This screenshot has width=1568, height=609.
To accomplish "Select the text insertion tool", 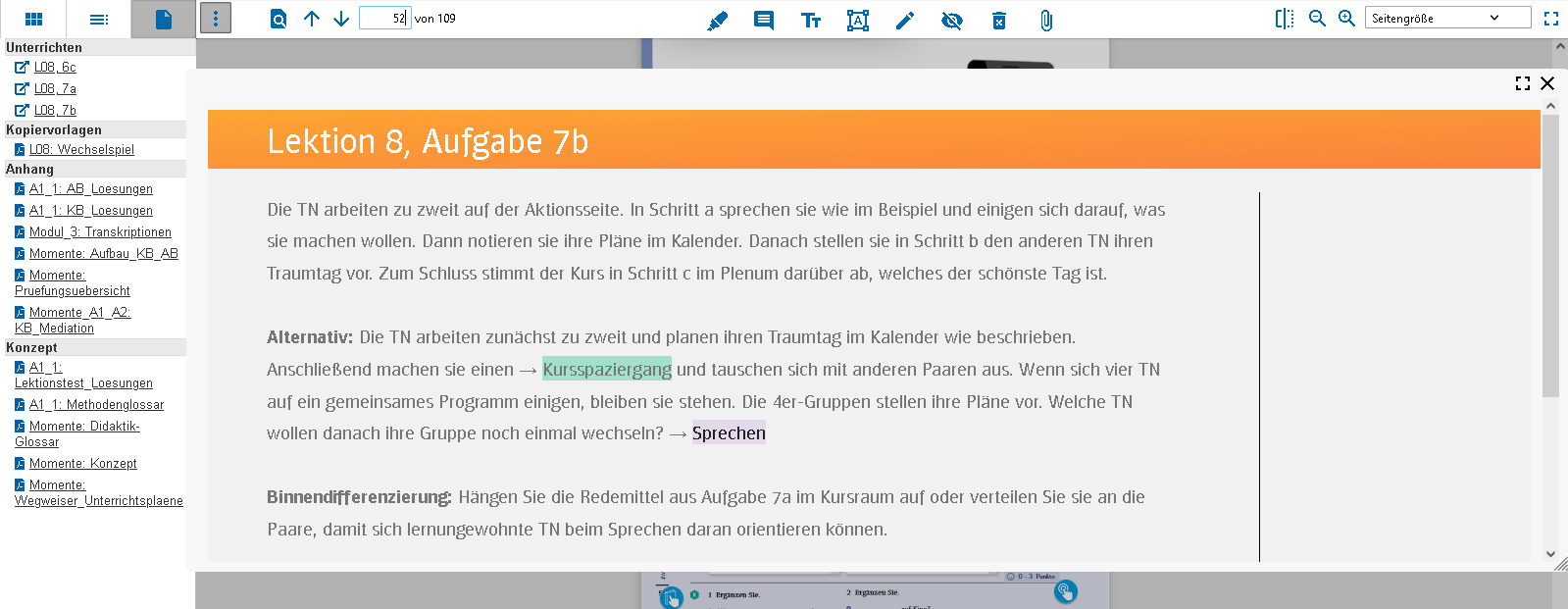I will 811,20.
